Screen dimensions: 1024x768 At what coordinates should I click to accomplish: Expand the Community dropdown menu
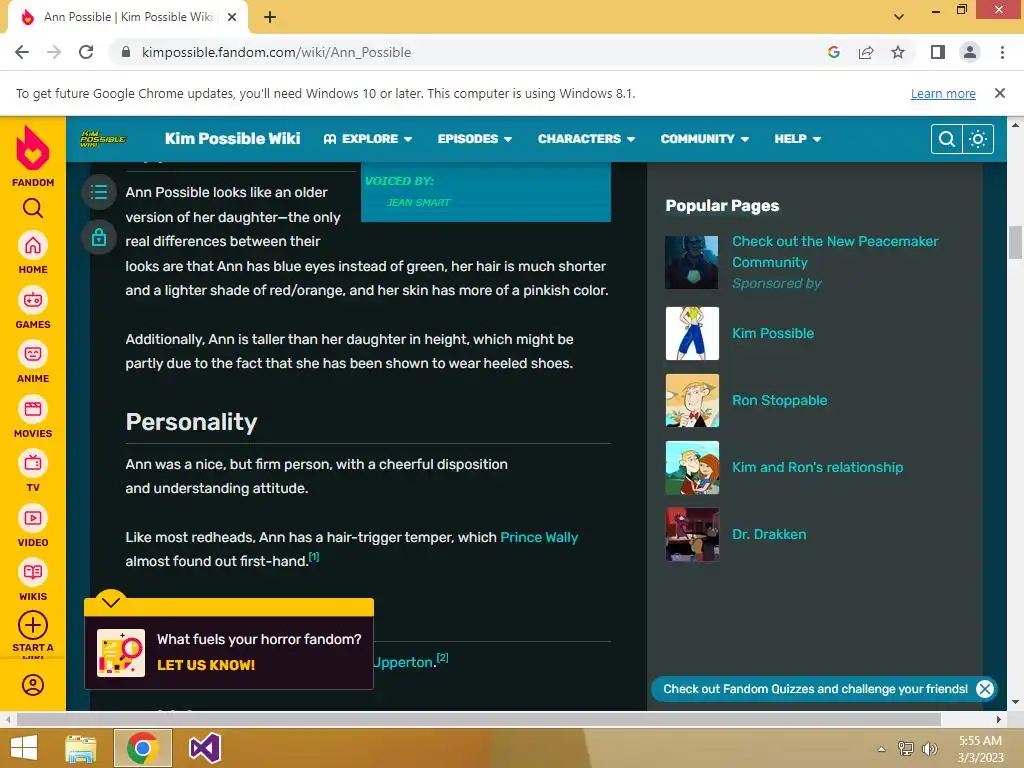coord(705,138)
